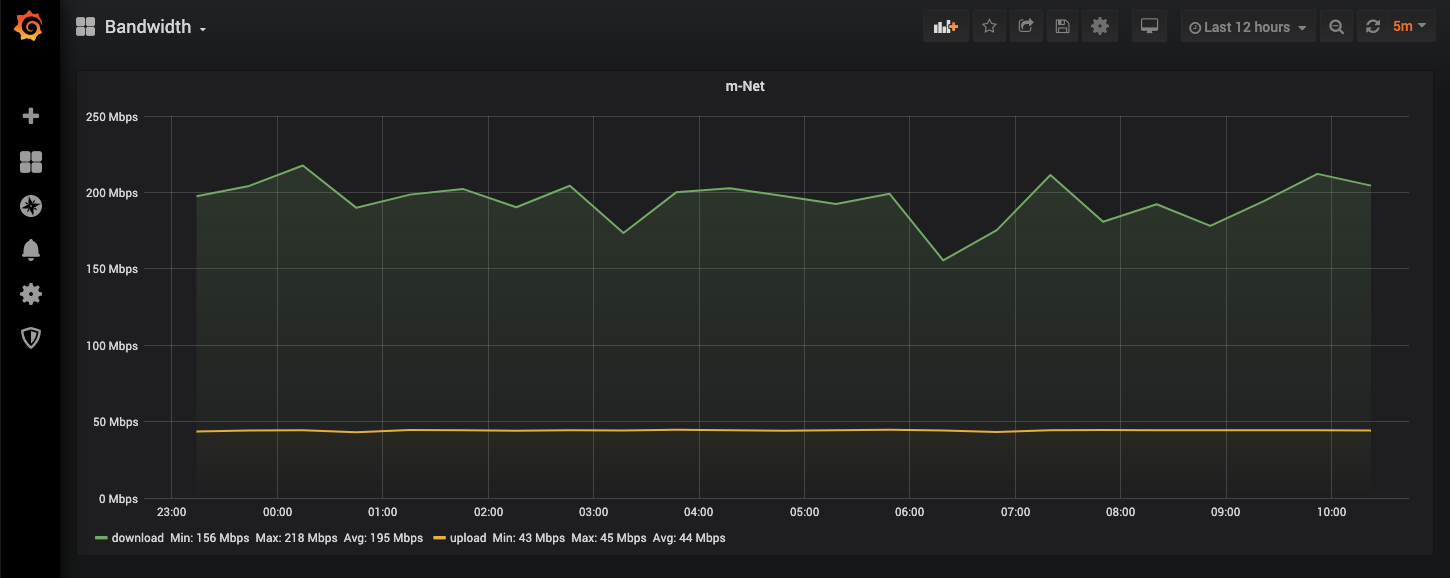Click the 03:00 x-axis time label
This screenshot has height=578, width=1450.
click(x=593, y=512)
